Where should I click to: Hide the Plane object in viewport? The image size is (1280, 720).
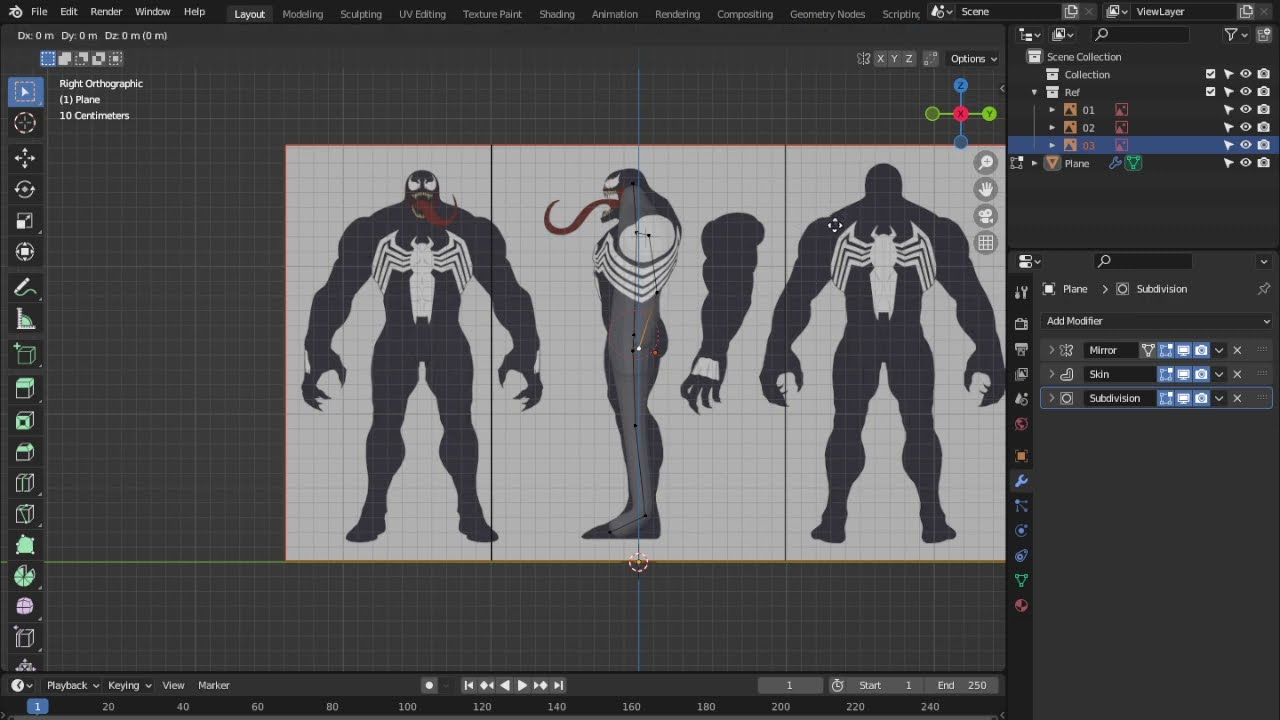(x=1246, y=163)
